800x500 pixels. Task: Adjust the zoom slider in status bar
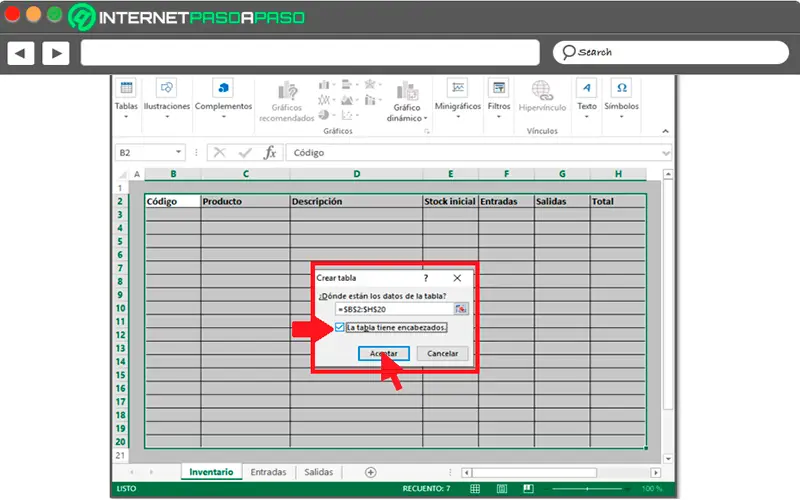587,489
